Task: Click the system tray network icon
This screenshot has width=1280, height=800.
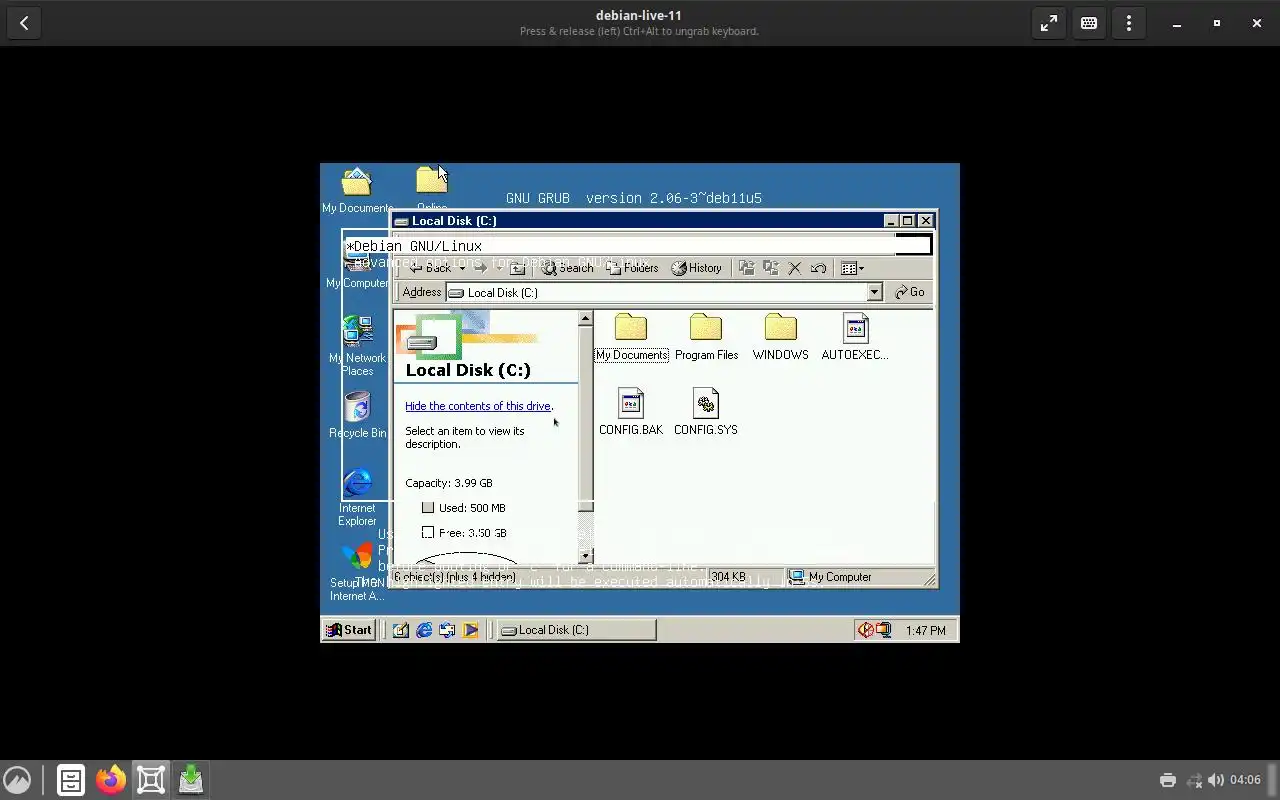Action: pyautogui.click(x=884, y=630)
